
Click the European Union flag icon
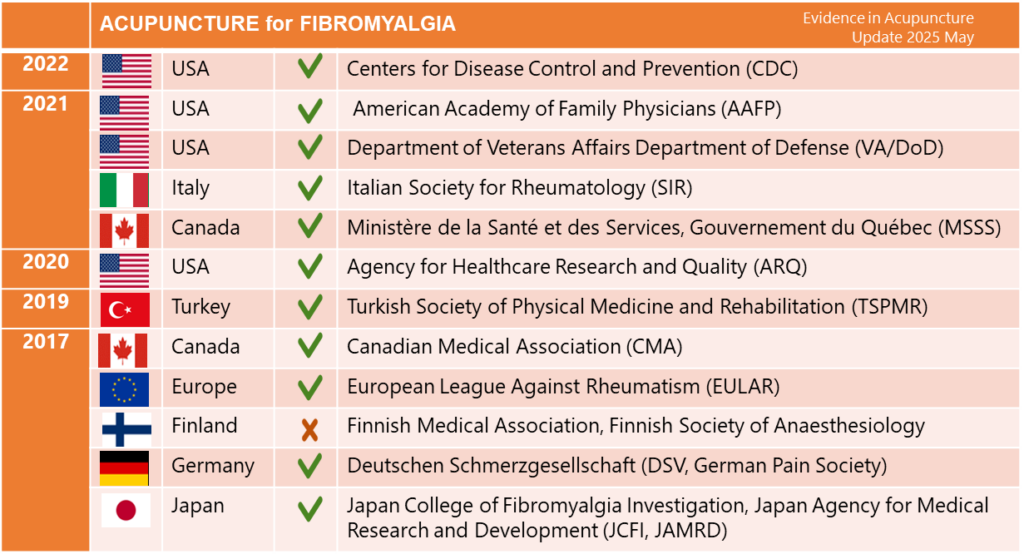click(124, 389)
